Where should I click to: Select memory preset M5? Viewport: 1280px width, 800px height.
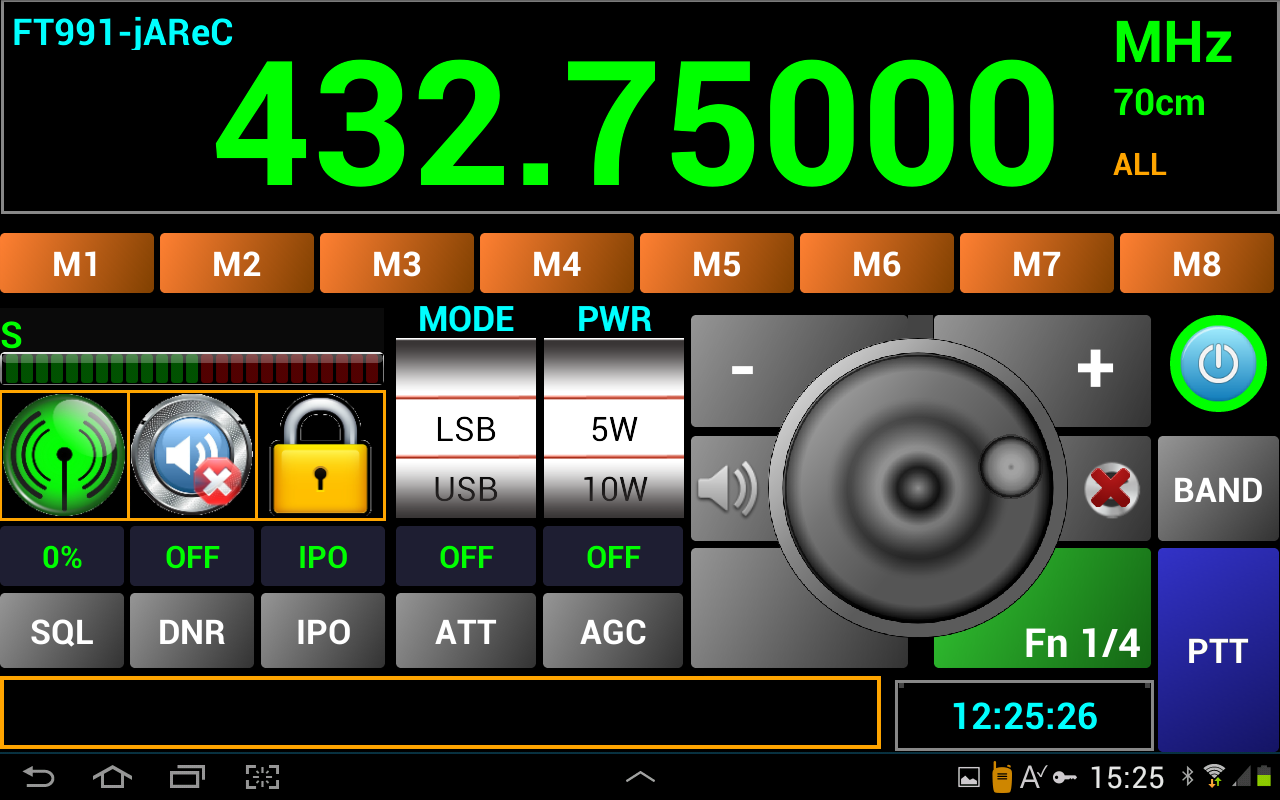coord(717,264)
